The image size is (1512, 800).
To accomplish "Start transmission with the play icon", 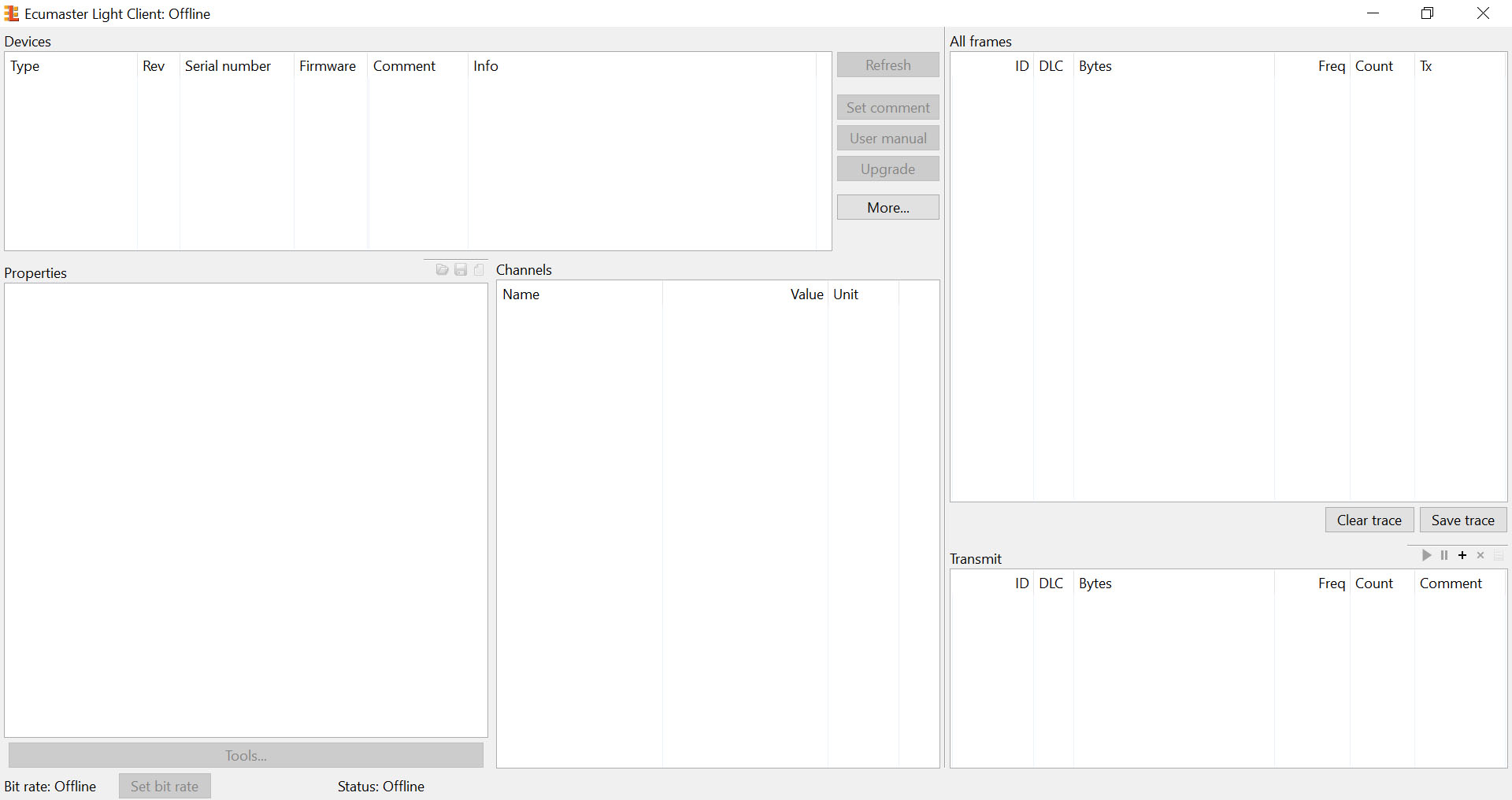I will [x=1426, y=555].
